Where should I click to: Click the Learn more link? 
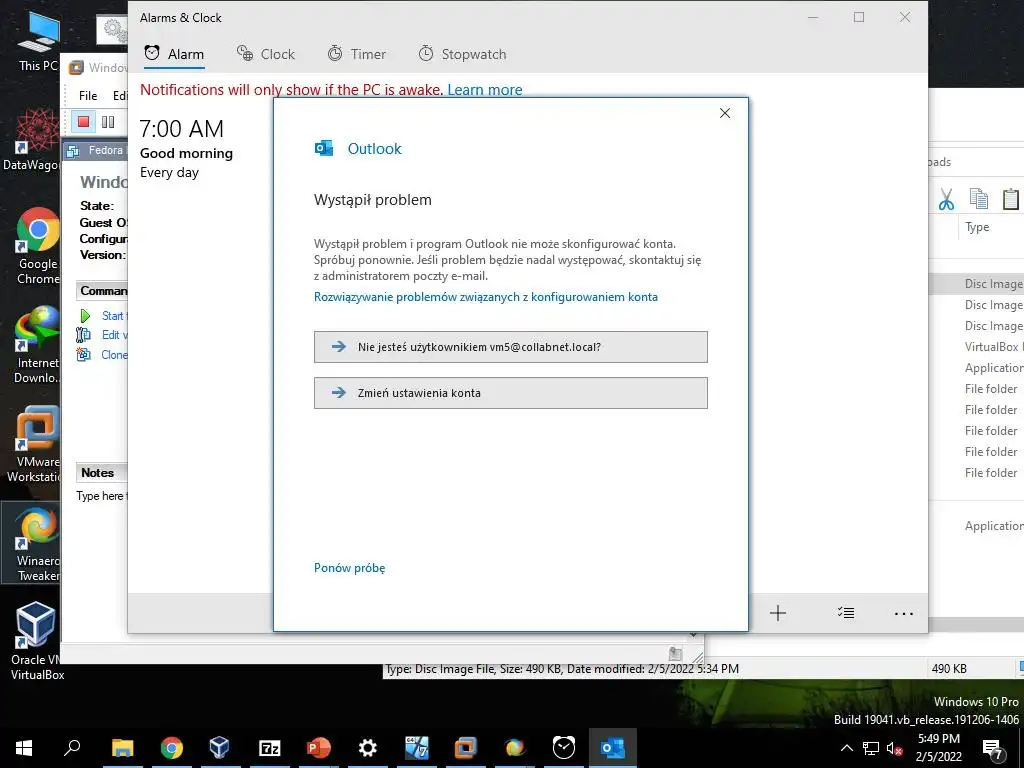(485, 89)
